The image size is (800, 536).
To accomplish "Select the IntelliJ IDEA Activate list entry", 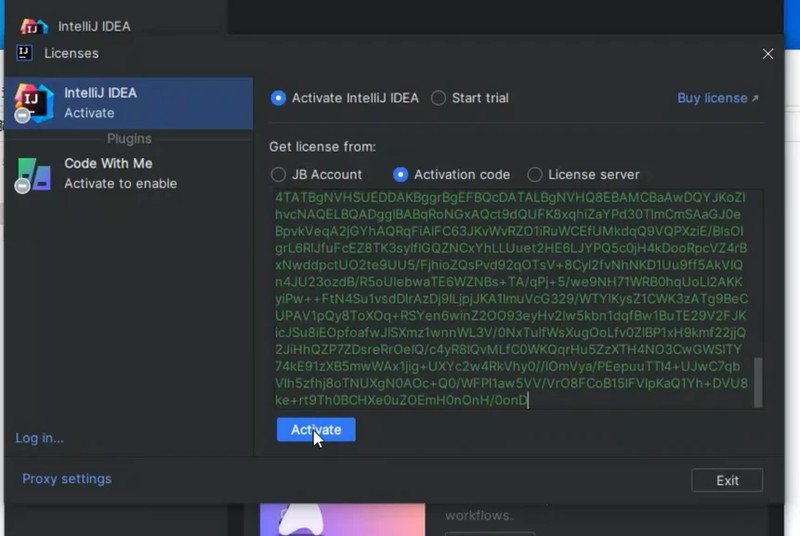I will click(128, 102).
